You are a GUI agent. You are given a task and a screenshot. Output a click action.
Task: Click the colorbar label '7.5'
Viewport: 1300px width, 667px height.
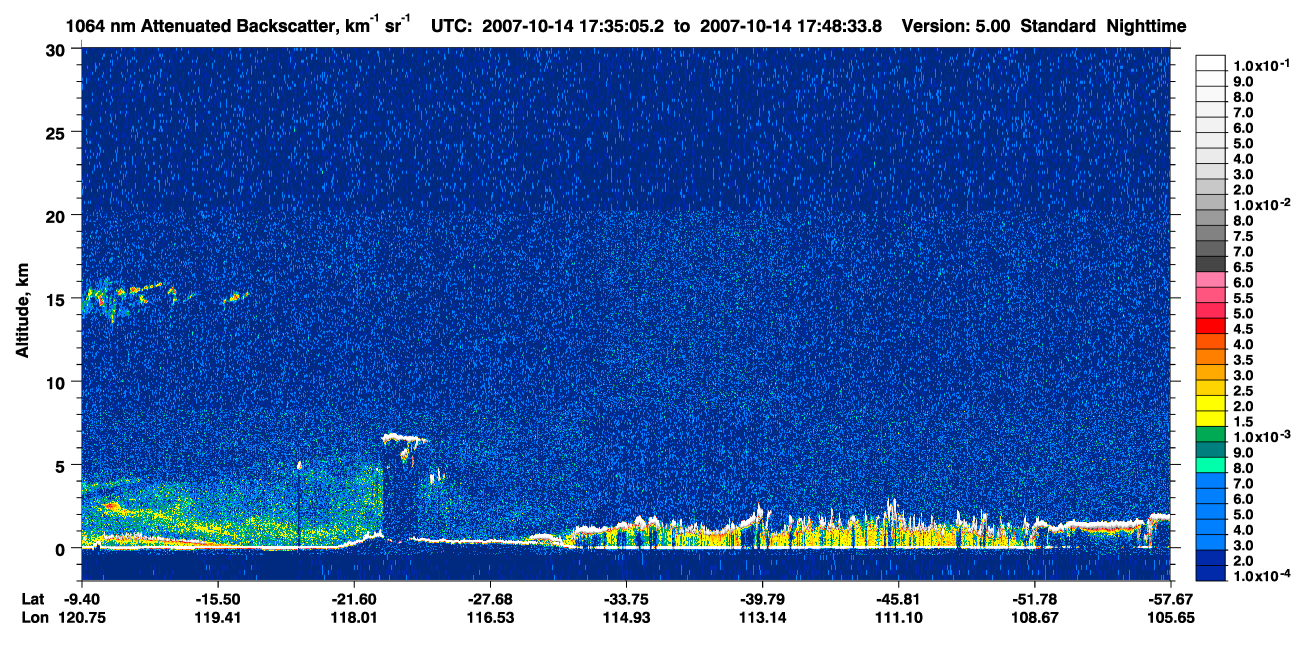(1243, 236)
